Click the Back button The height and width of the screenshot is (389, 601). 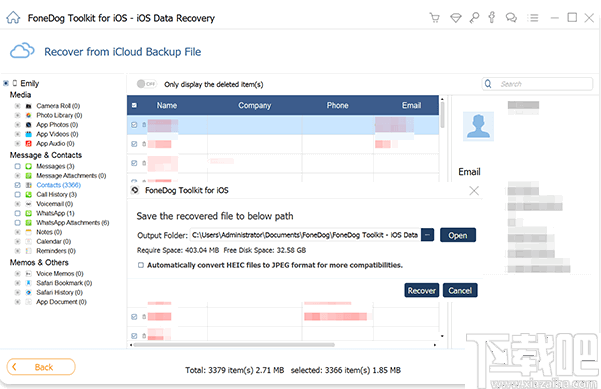click(41, 367)
